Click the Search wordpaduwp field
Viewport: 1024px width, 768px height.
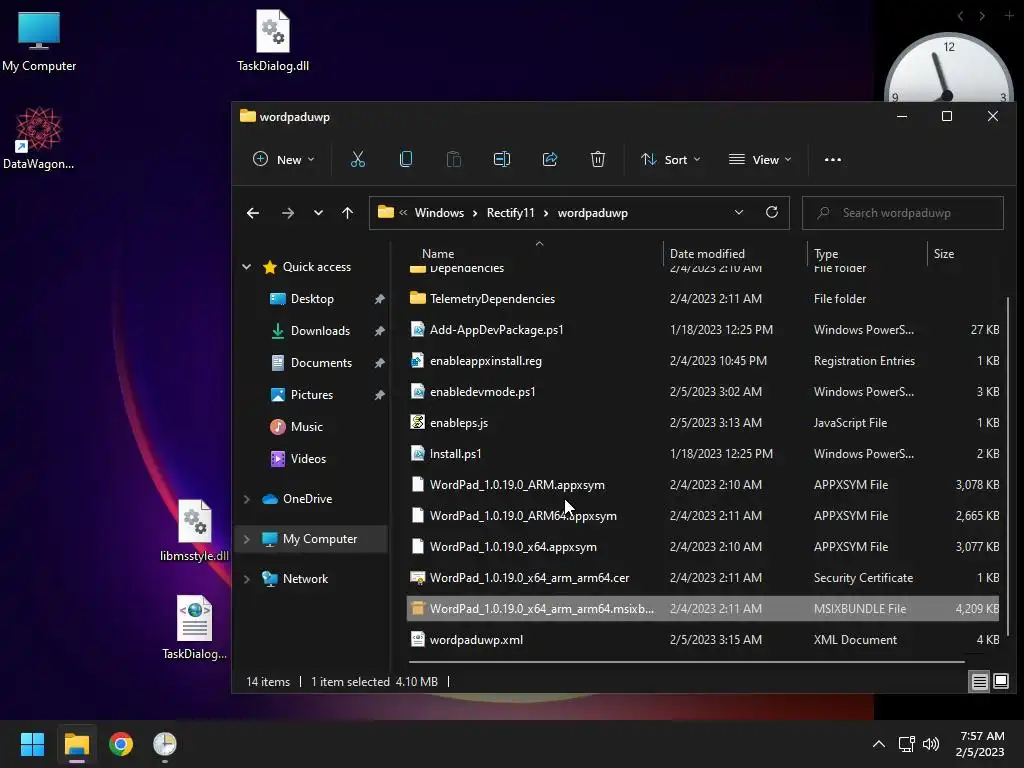pyautogui.click(x=903, y=213)
